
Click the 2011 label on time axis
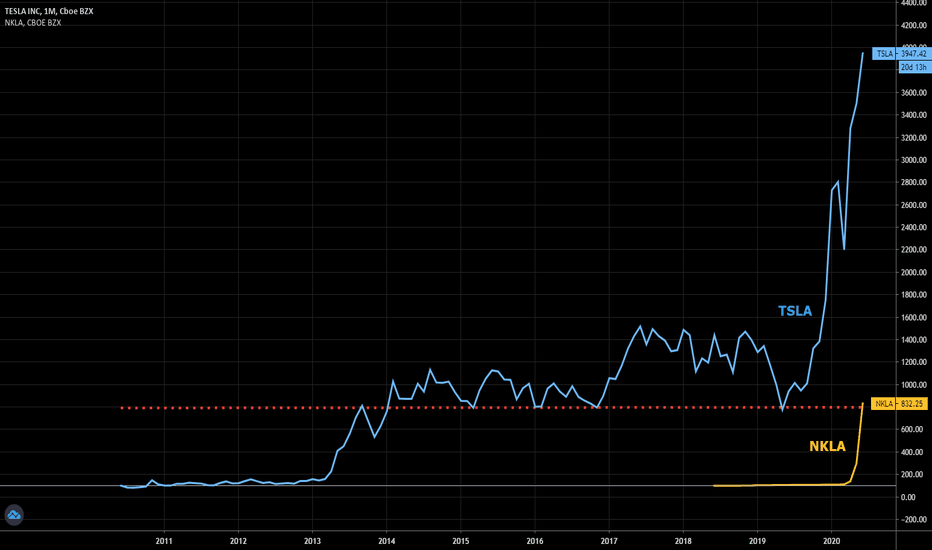164,541
